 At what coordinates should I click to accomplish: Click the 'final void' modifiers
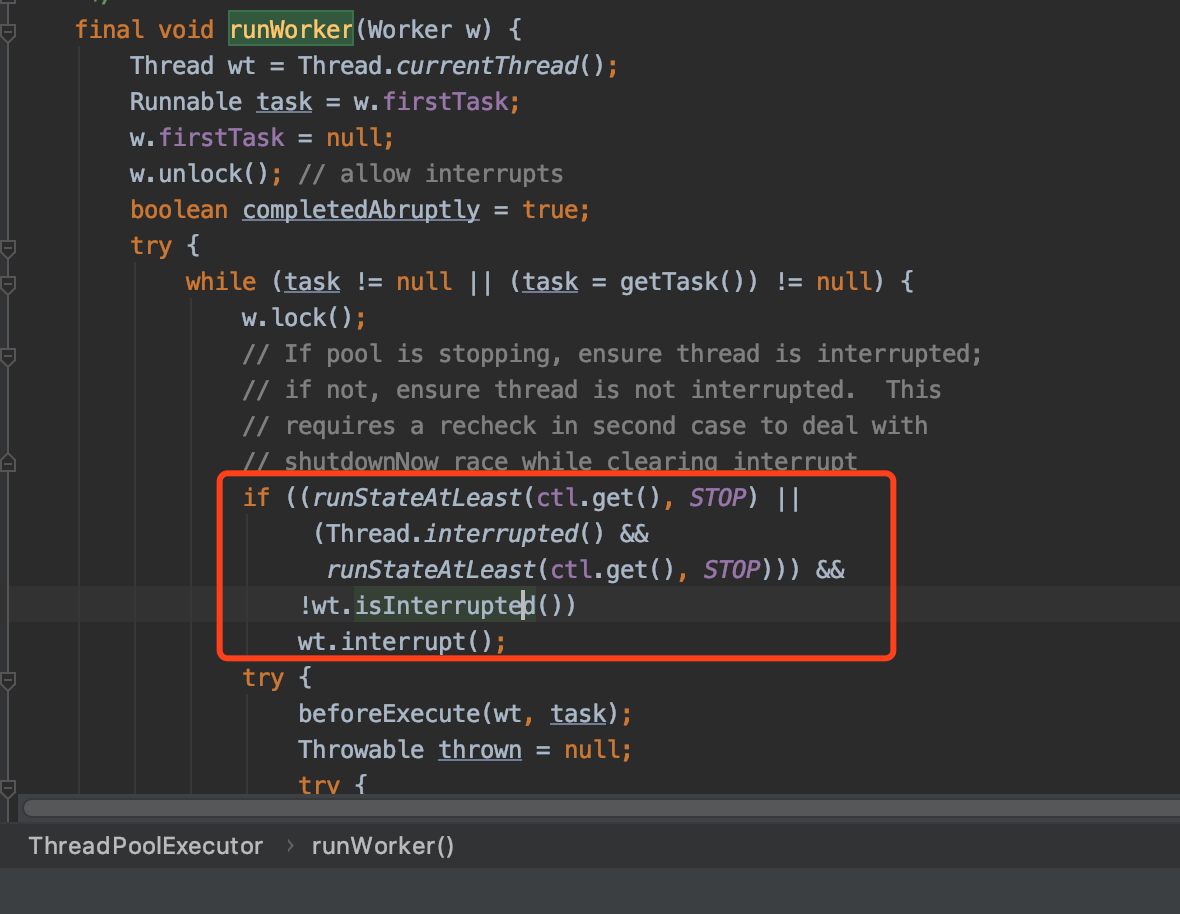coord(144,29)
